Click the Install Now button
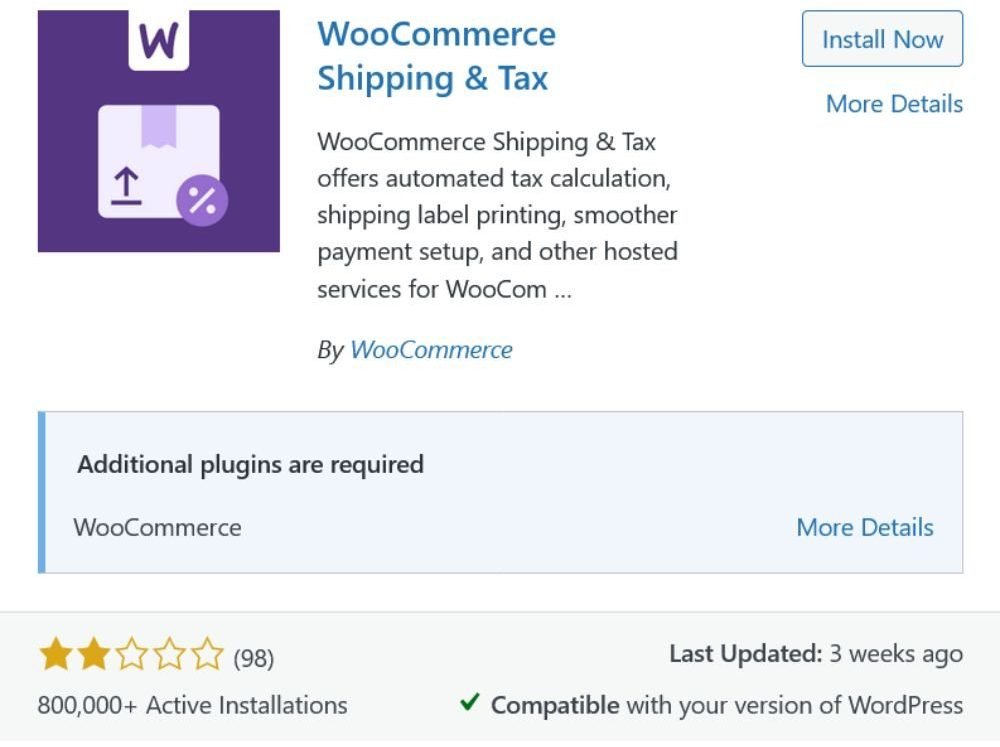1000x747 pixels. pyautogui.click(x=882, y=39)
